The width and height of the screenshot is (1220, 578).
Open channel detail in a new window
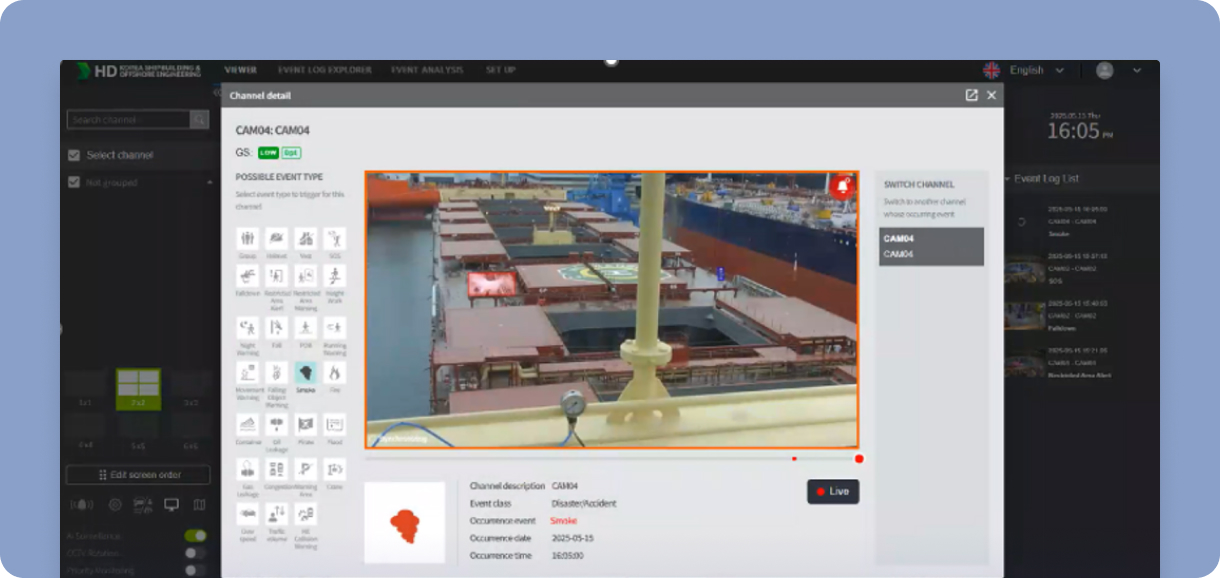[971, 95]
